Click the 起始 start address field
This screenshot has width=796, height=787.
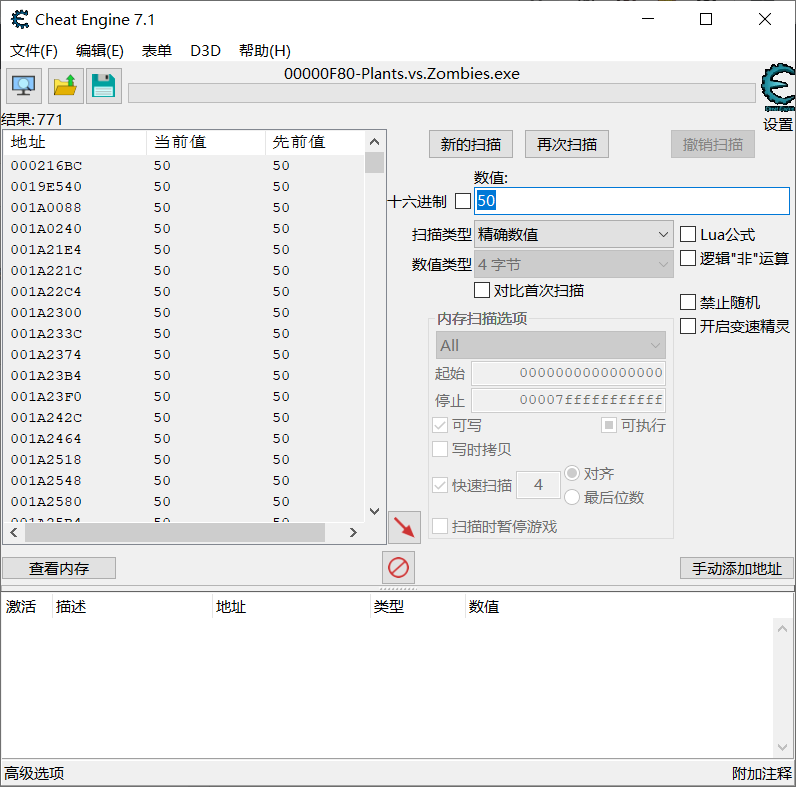(569, 373)
